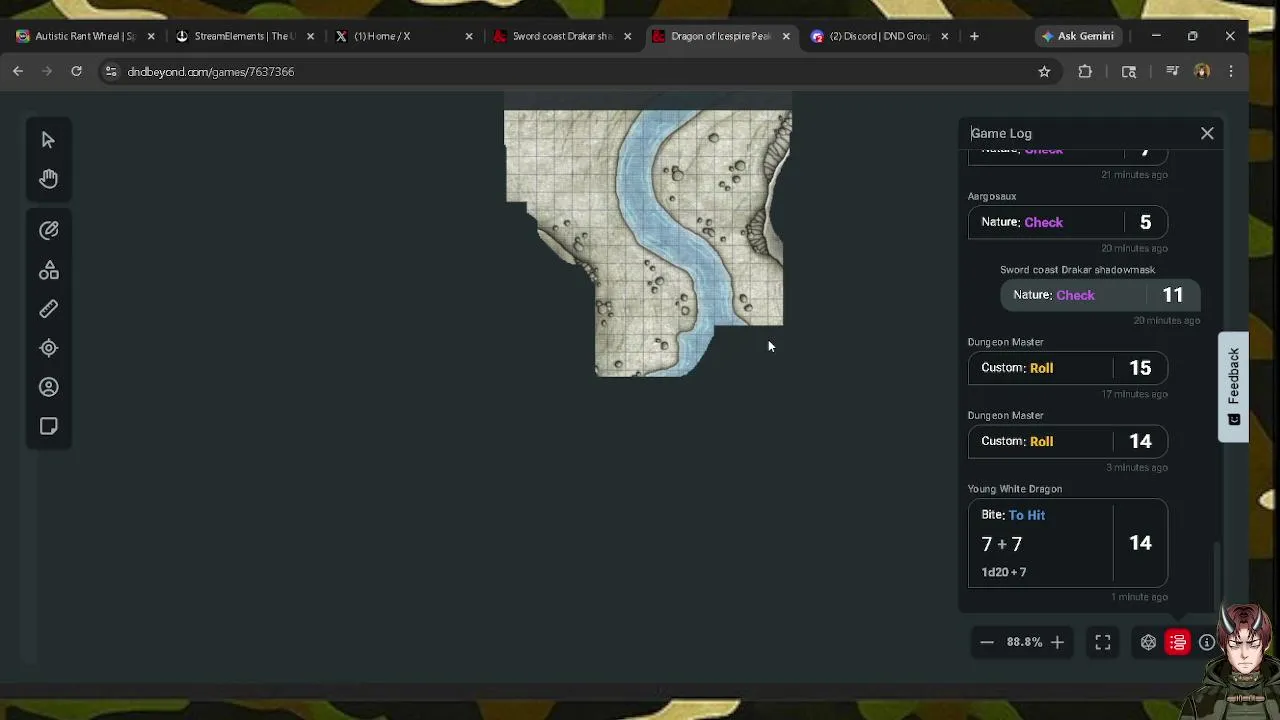This screenshot has height=720, width=1280.
Task: Zoom out with the minus button
Action: 987,642
